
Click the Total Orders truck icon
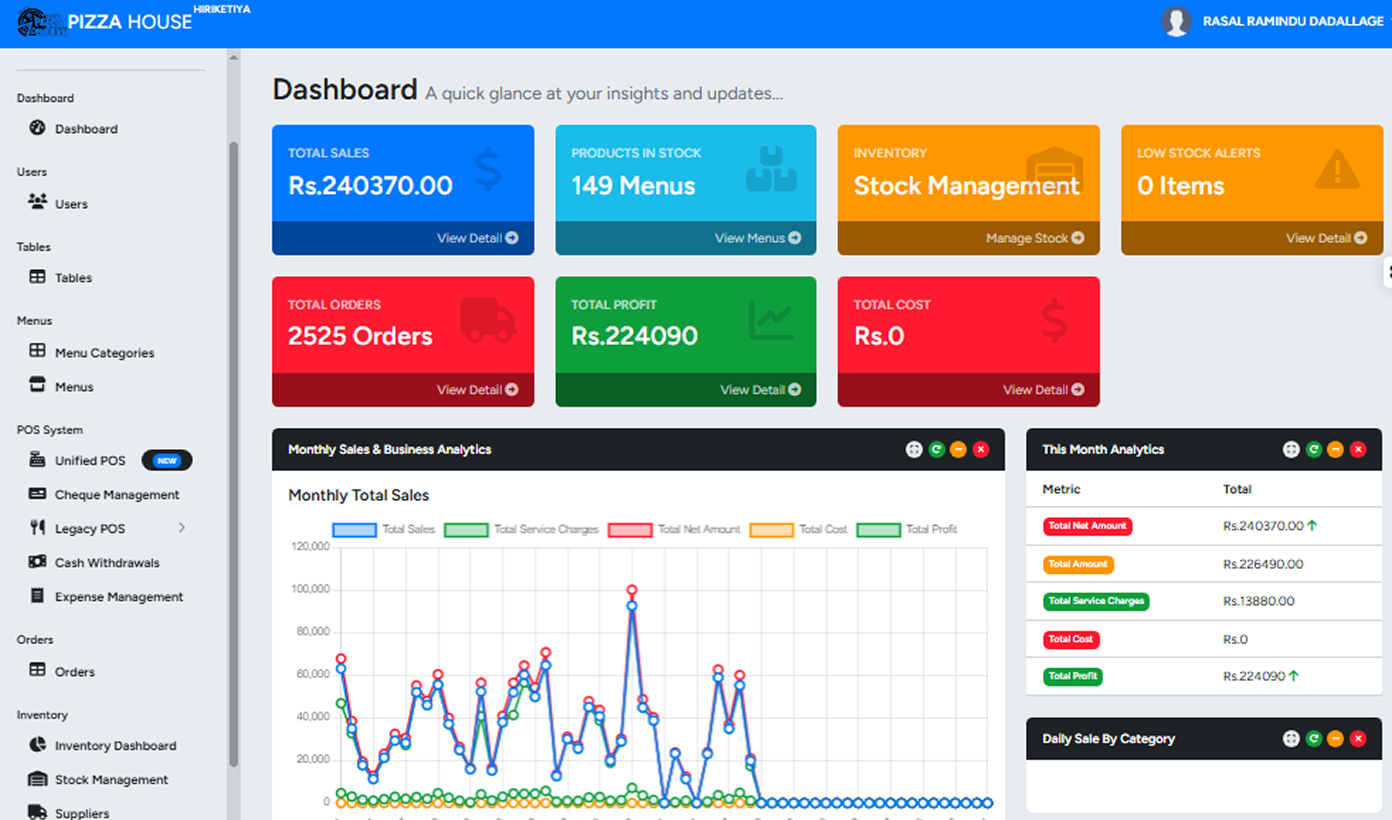click(x=488, y=320)
